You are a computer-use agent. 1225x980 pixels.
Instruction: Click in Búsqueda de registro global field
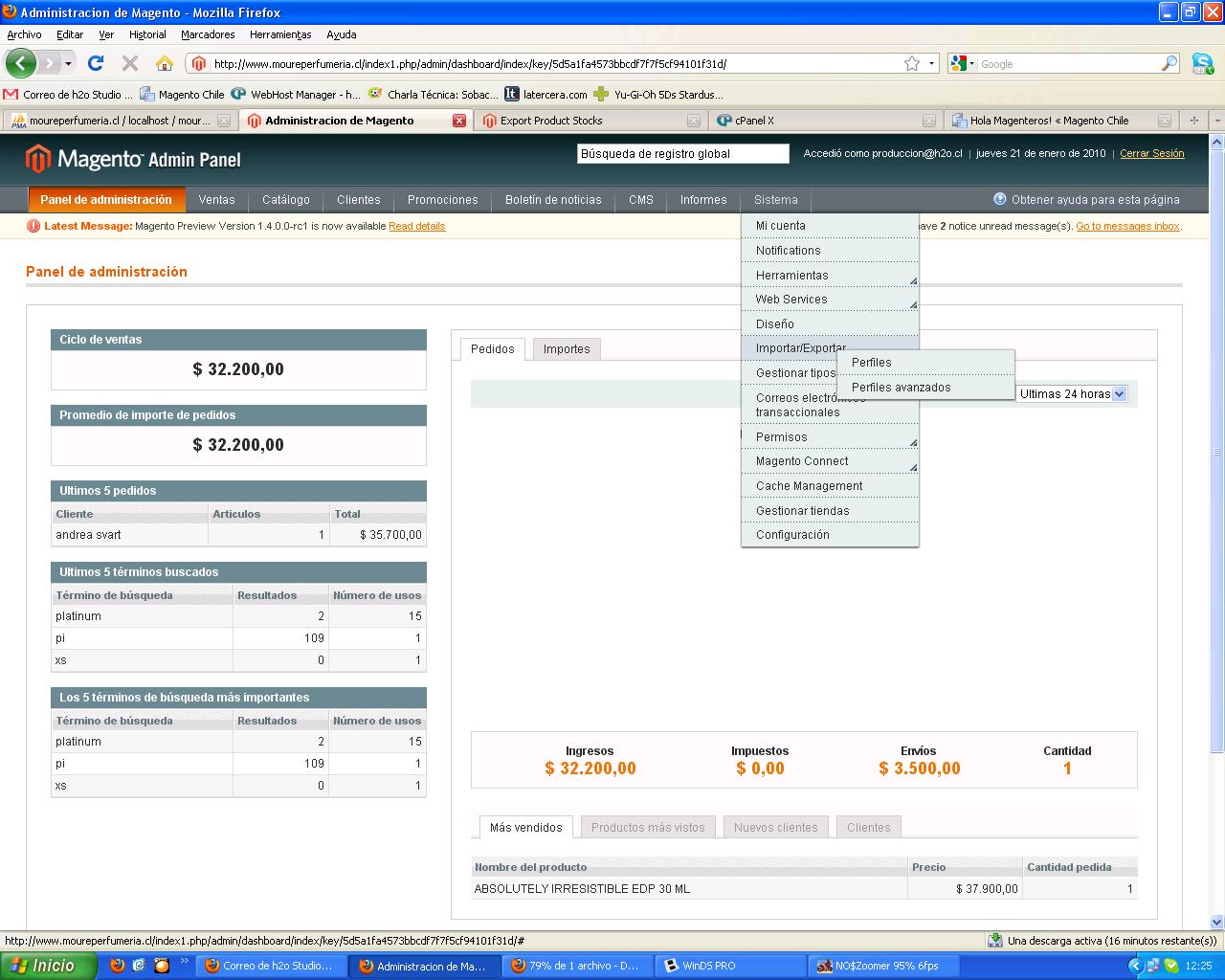coord(682,153)
